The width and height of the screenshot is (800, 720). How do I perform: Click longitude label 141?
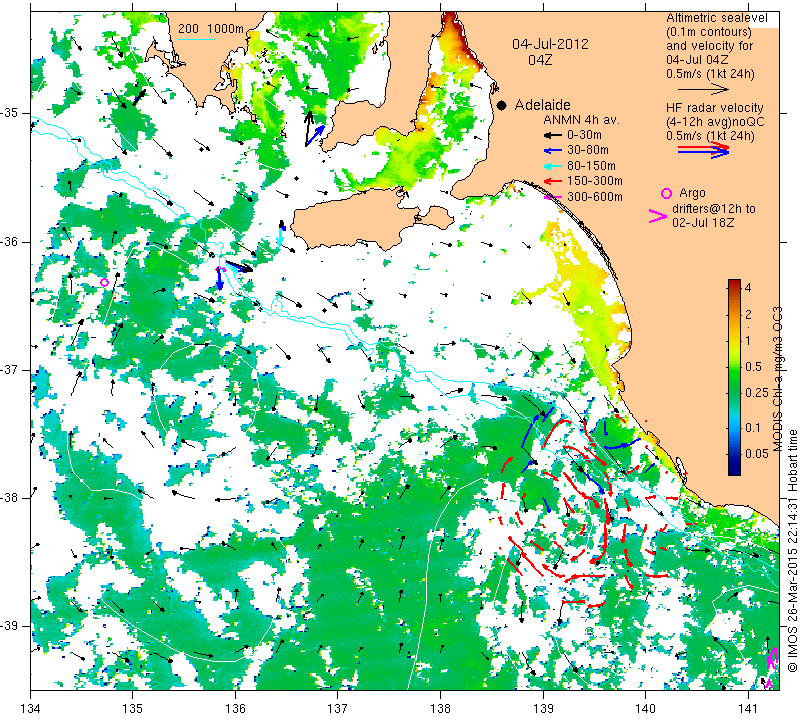point(748,709)
